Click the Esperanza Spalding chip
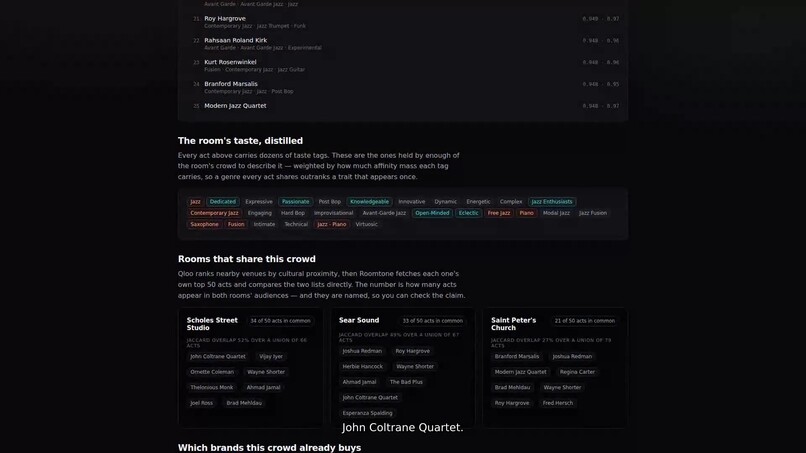806x453 pixels. (x=367, y=413)
